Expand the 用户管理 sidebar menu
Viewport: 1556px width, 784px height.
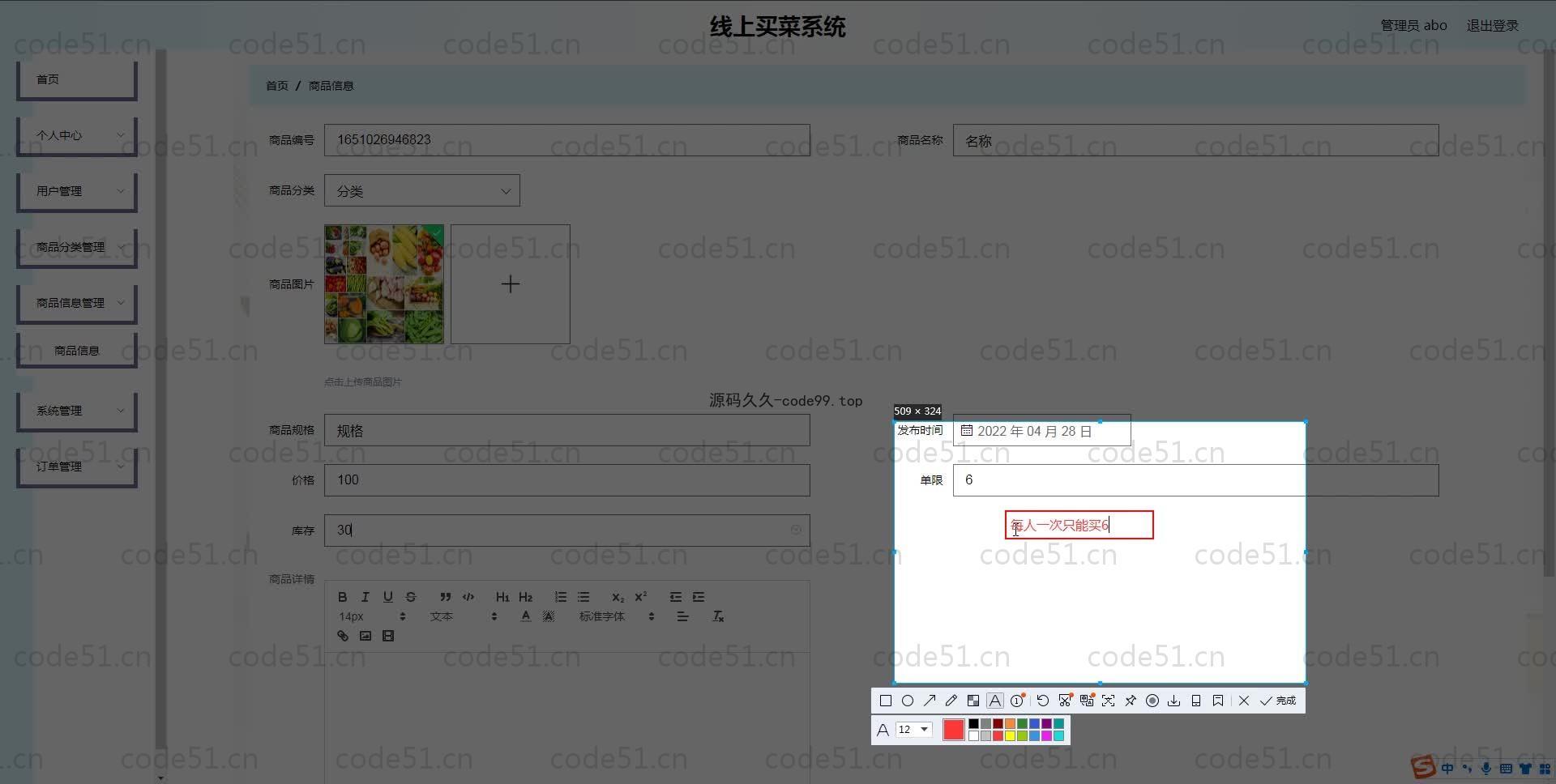tap(76, 191)
